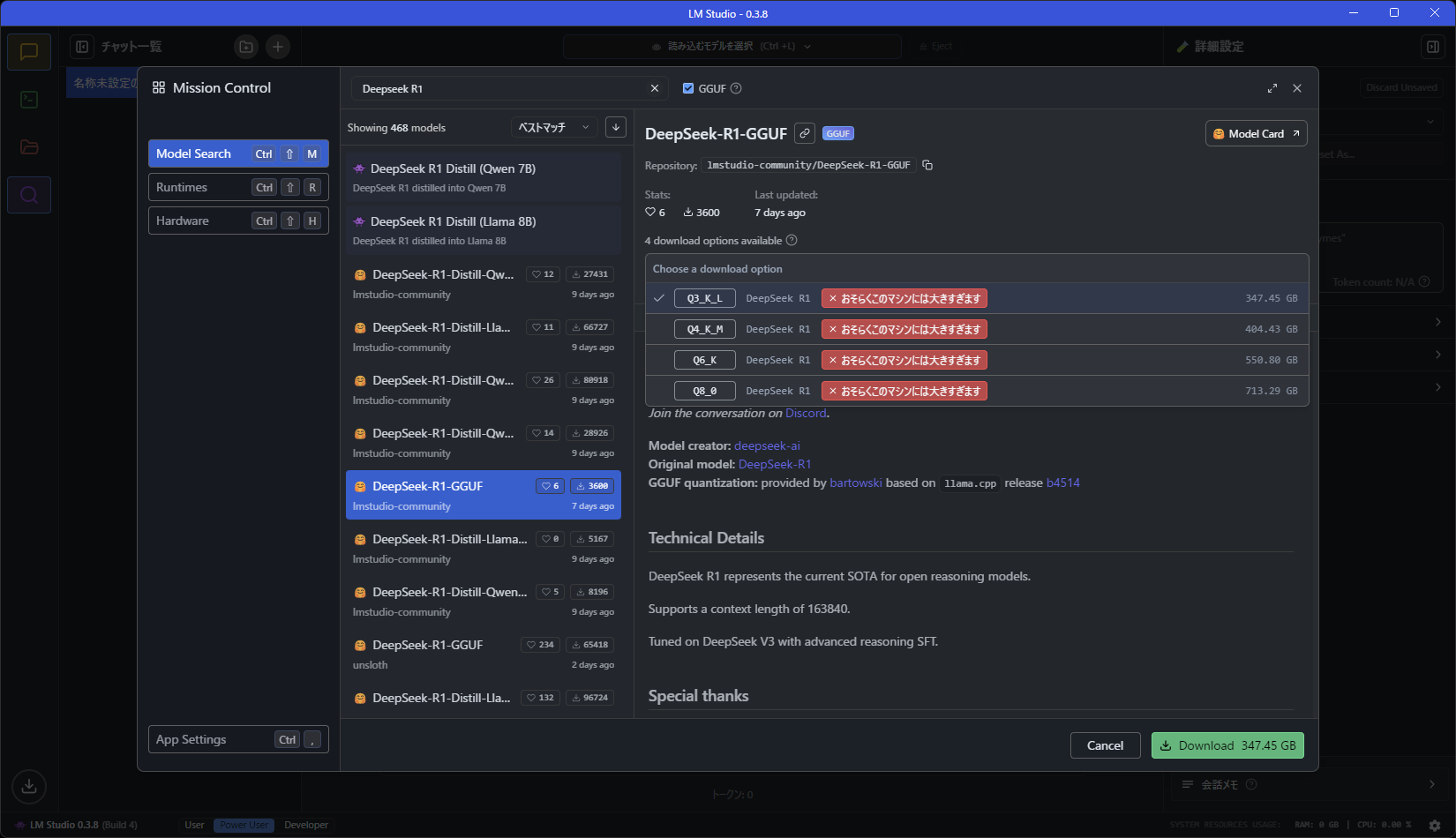Copy the repository name using the copy icon
This screenshot has width=1456, height=838.
pos(927,164)
